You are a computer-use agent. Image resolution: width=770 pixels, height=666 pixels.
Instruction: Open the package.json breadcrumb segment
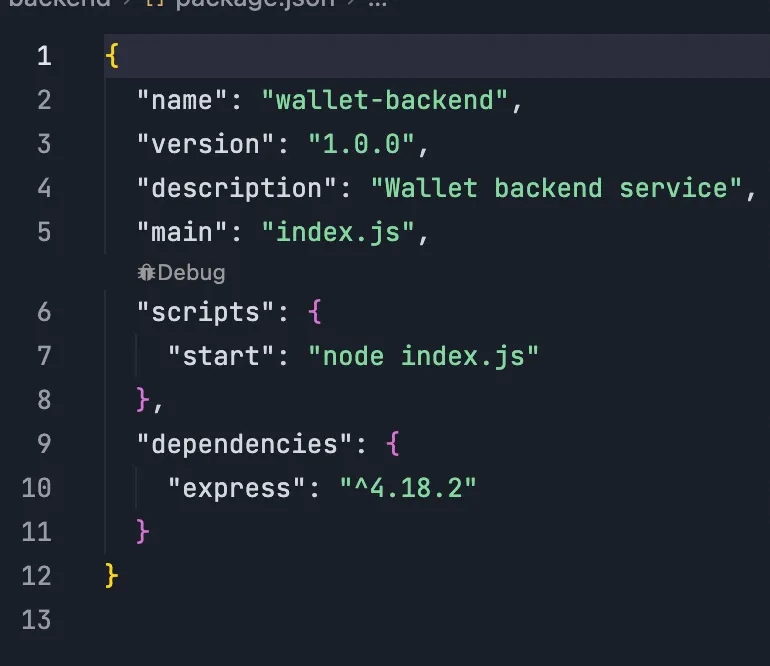tap(253, 3)
